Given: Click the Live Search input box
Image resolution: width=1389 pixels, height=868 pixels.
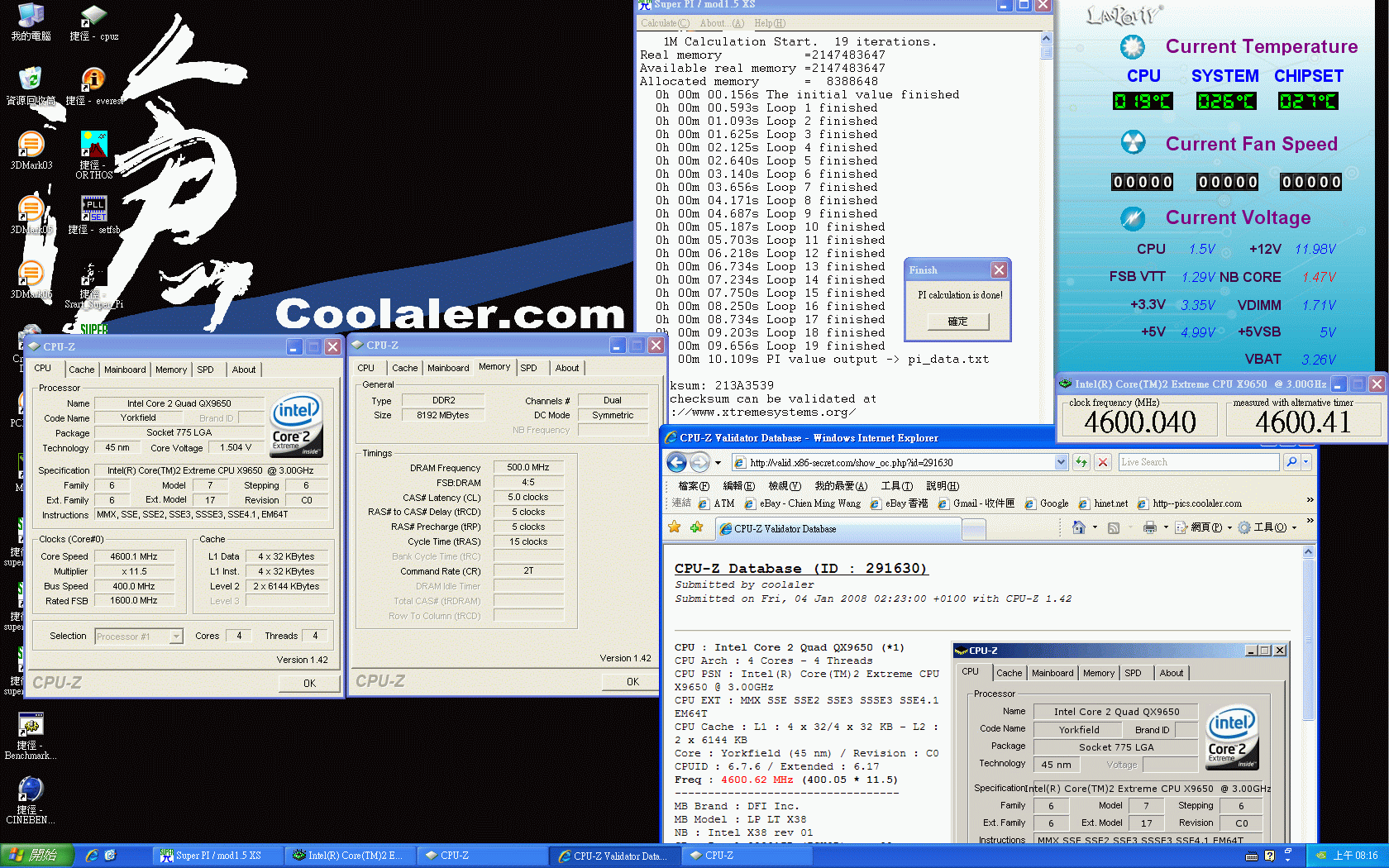Looking at the screenshot, I should pos(1198,462).
